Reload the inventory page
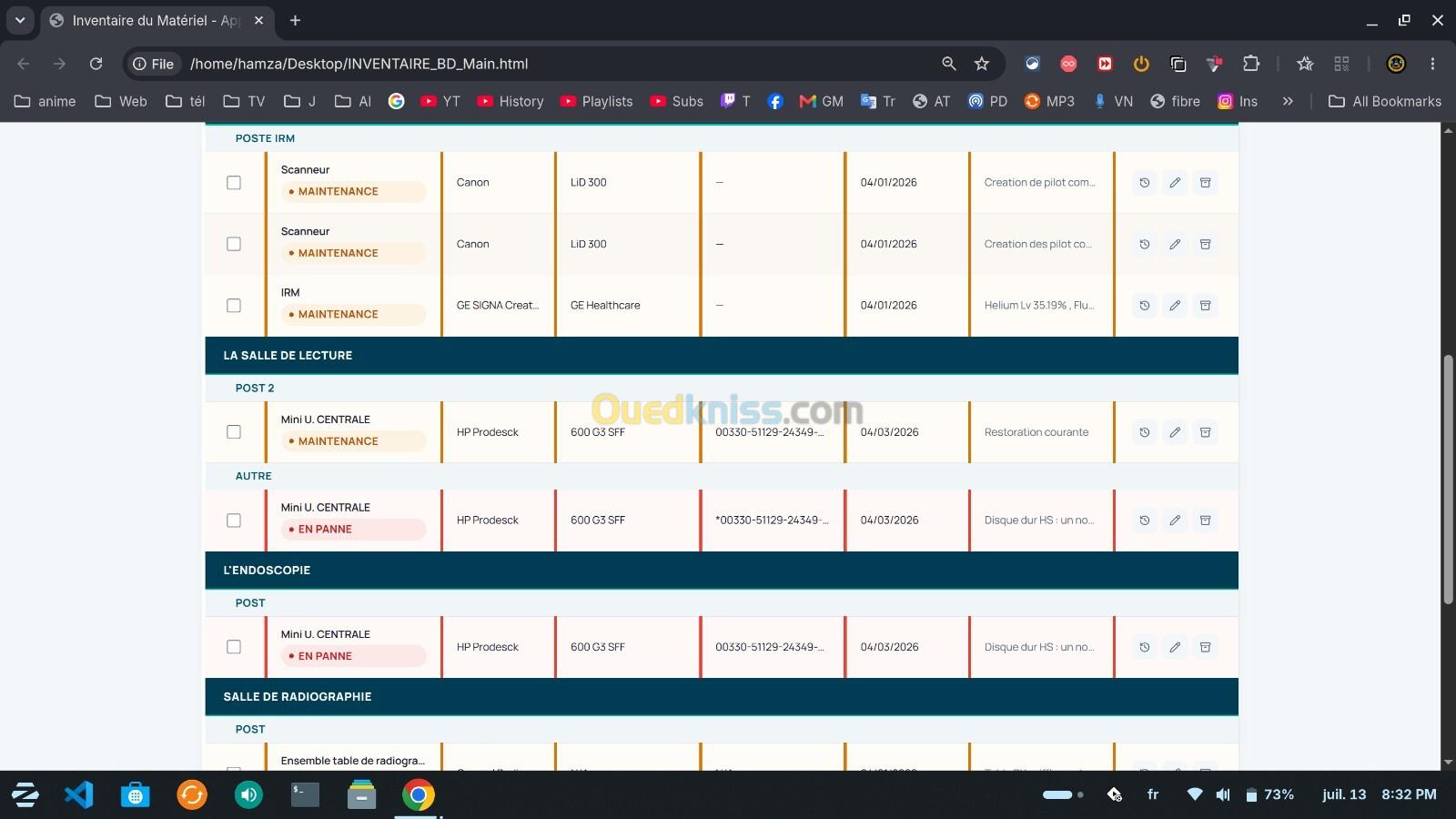 click(x=96, y=64)
